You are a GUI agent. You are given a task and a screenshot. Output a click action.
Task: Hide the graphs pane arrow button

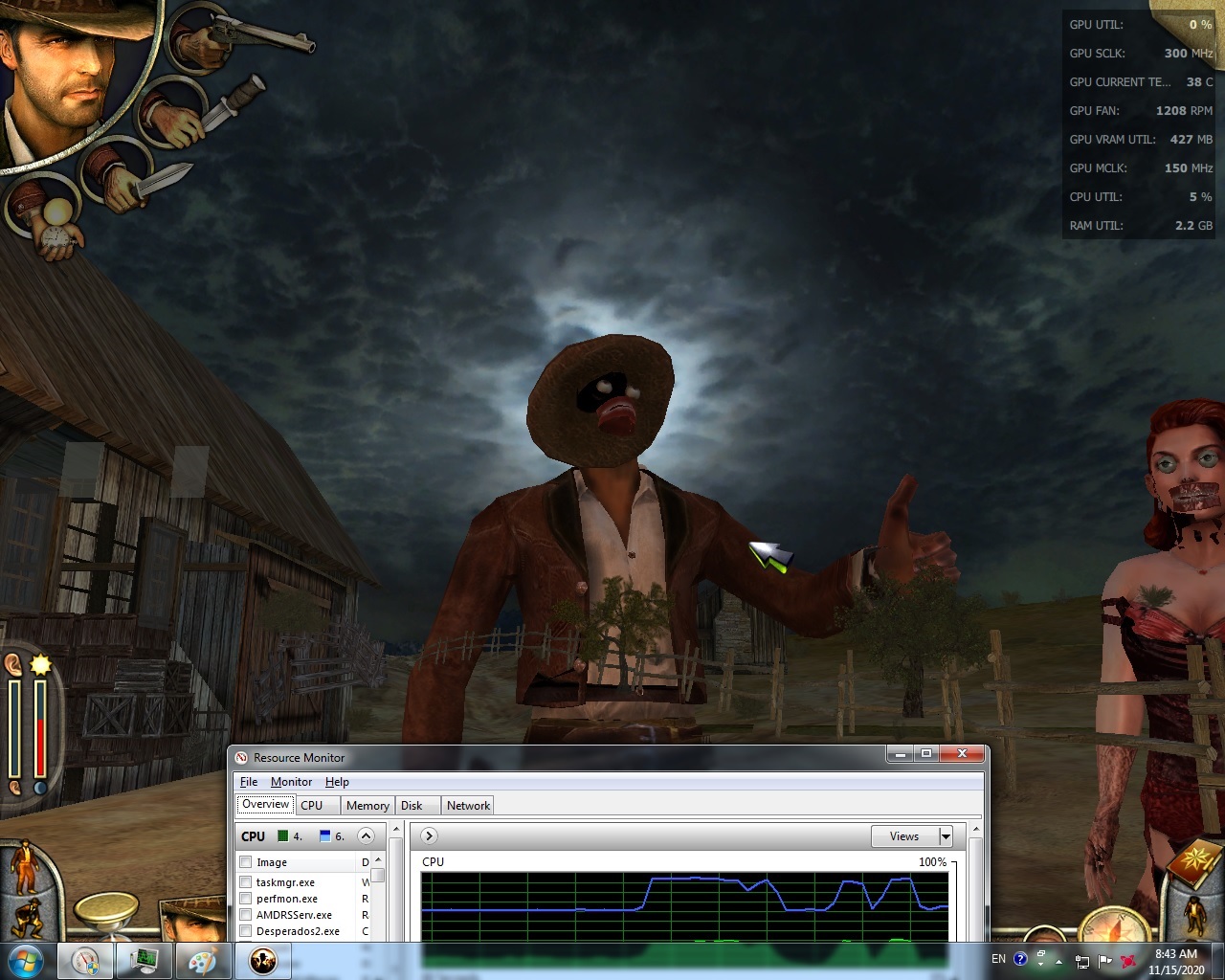pyautogui.click(x=429, y=836)
